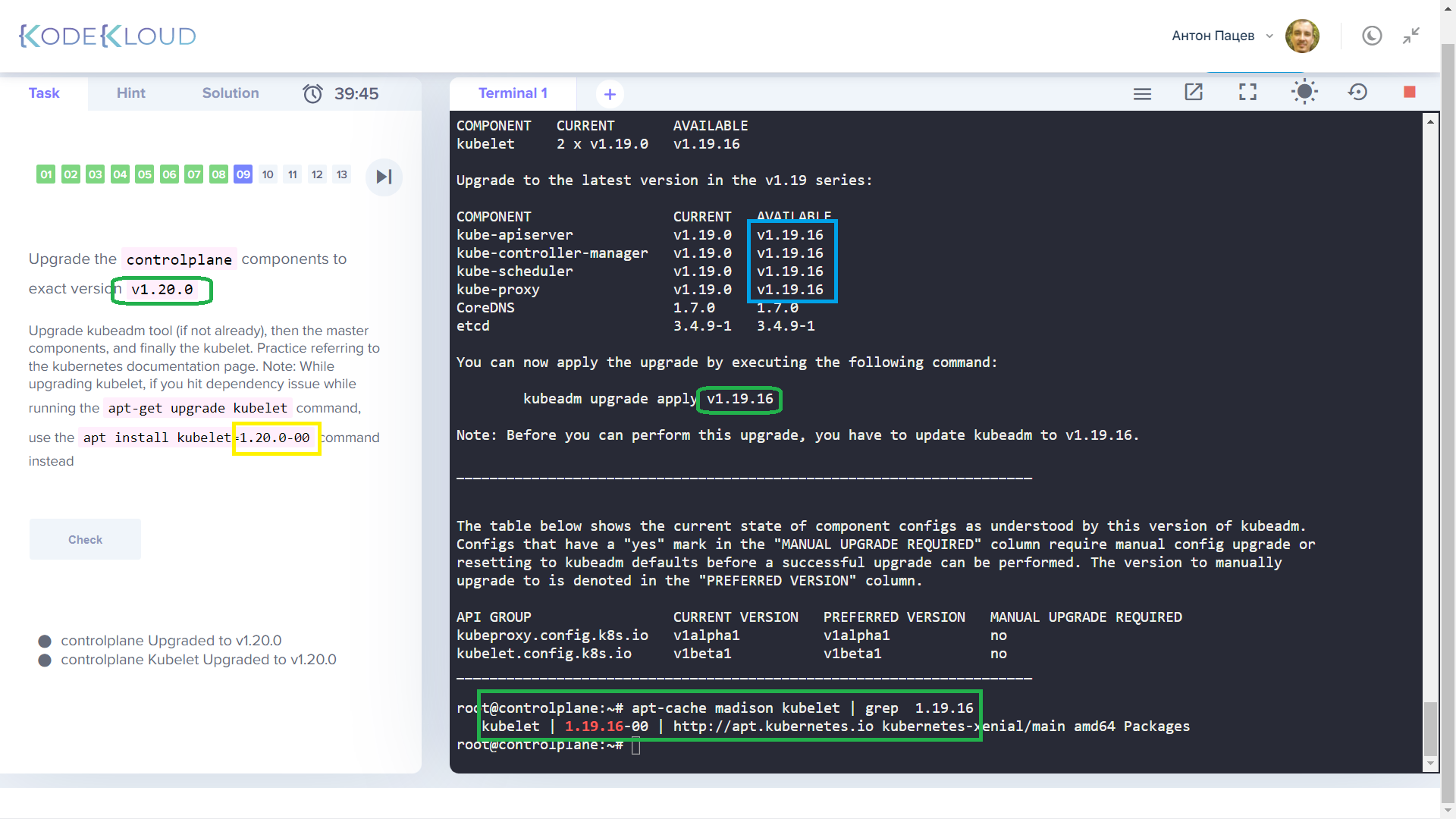Screen dimensions: 1456x819
Task: Click the Check button
Action: [85, 539]
